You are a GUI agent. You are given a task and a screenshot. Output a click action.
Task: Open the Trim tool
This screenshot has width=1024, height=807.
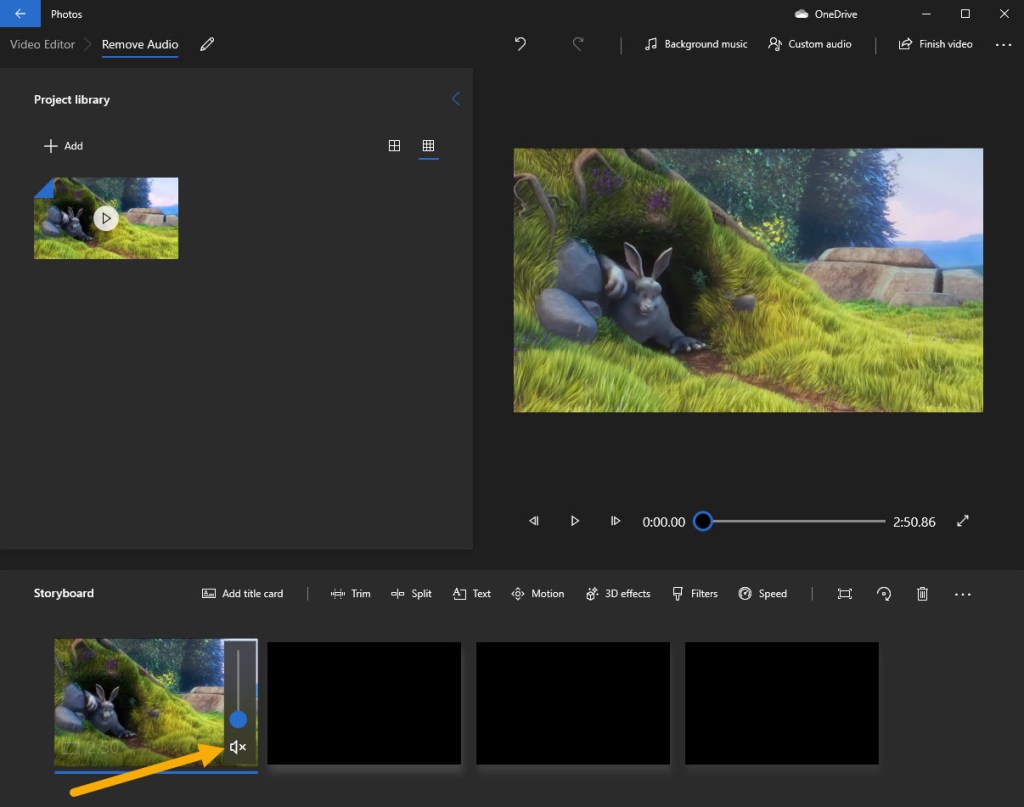click(351, 593)
